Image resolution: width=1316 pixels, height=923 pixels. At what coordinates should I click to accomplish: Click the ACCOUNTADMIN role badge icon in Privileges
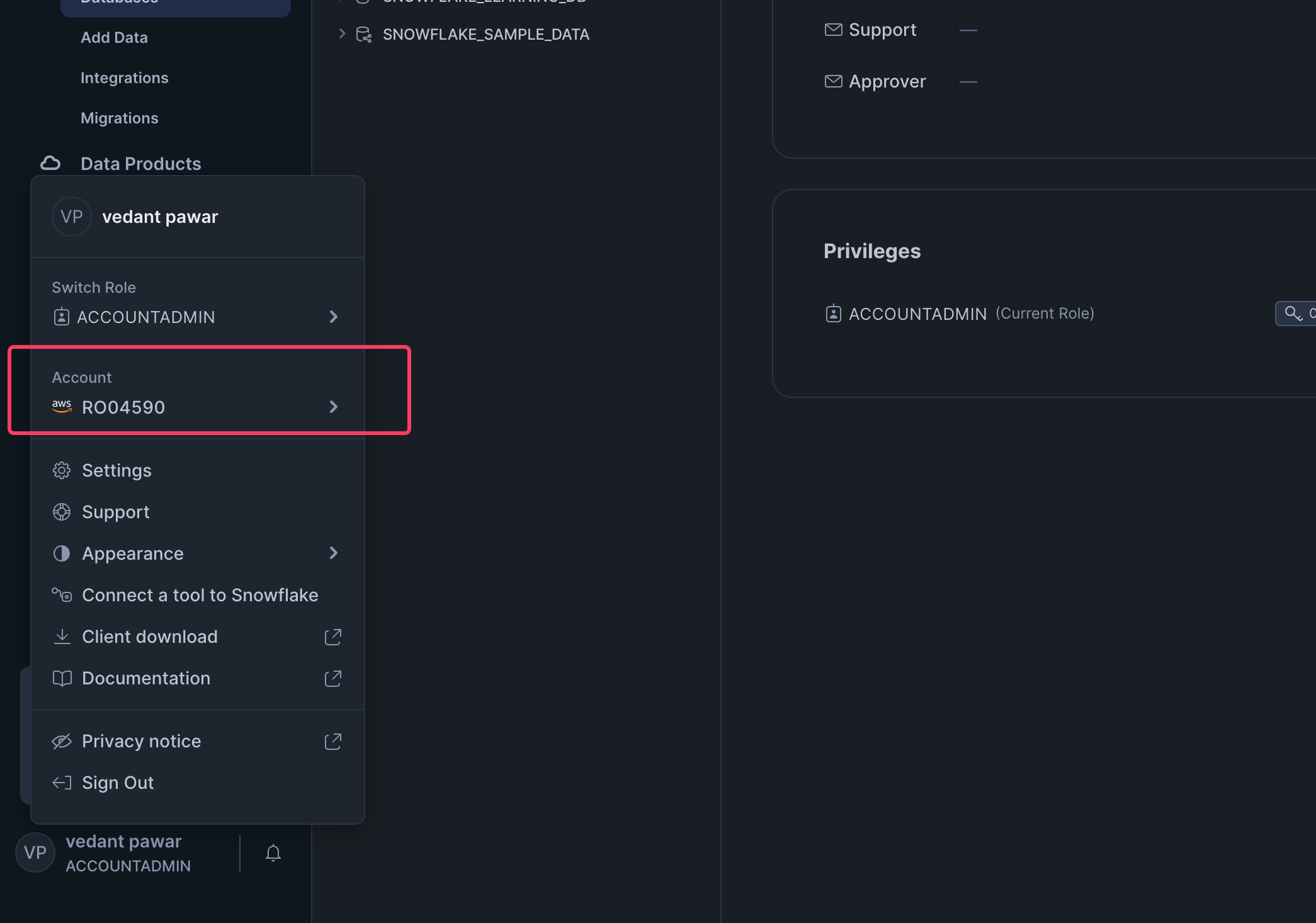click(x=833, y=314)
